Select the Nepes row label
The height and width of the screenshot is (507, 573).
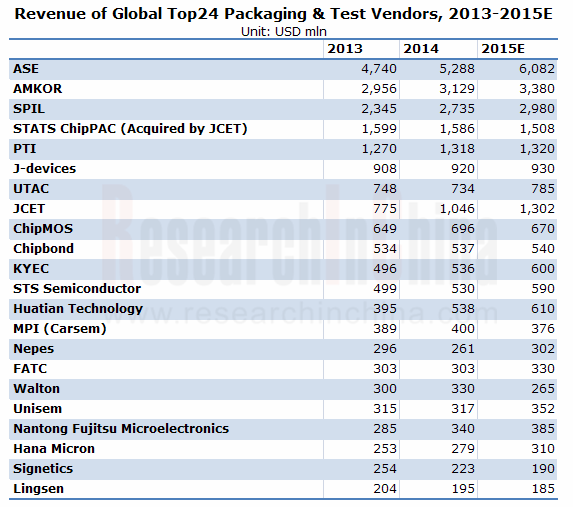[34, 349]
